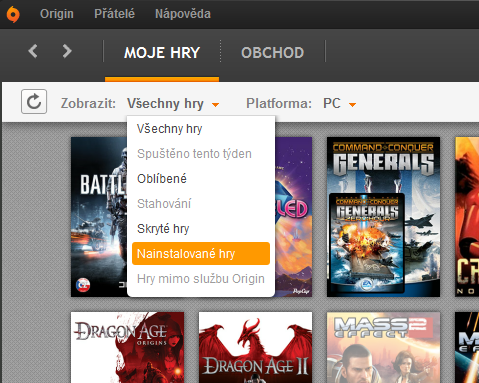The width and height of the screenshot is (479, 383).
Task: Choose Nainstalované hry from the list
Action: point(201,254)
